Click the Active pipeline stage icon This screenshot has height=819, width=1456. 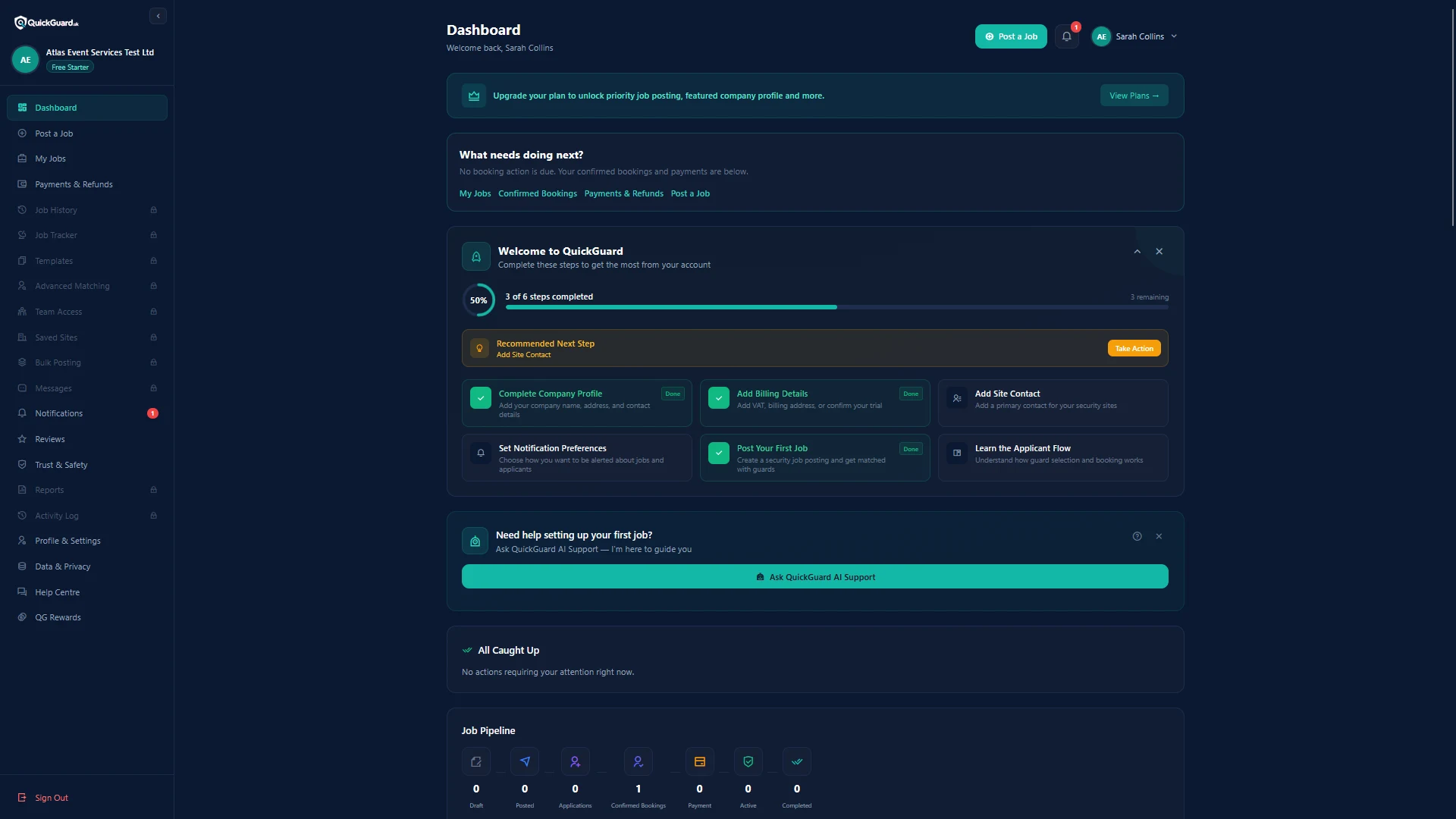[748, 761]
